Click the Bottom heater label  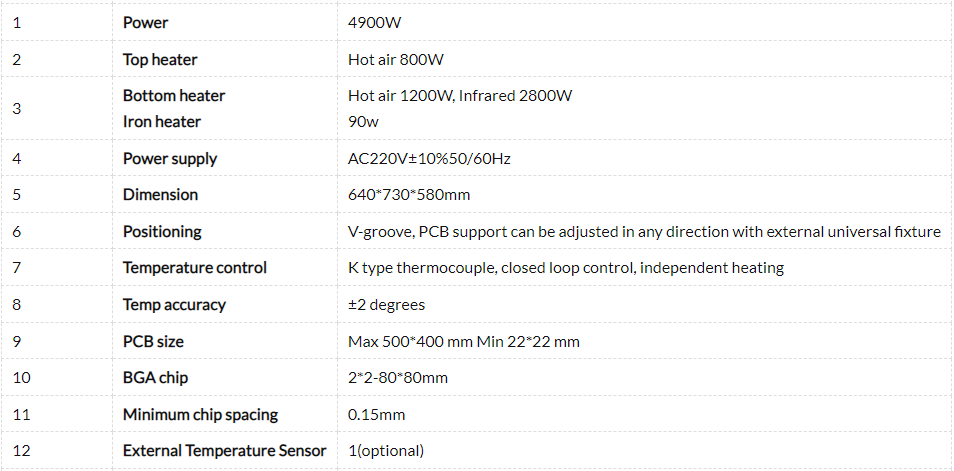tap(174, 96)
